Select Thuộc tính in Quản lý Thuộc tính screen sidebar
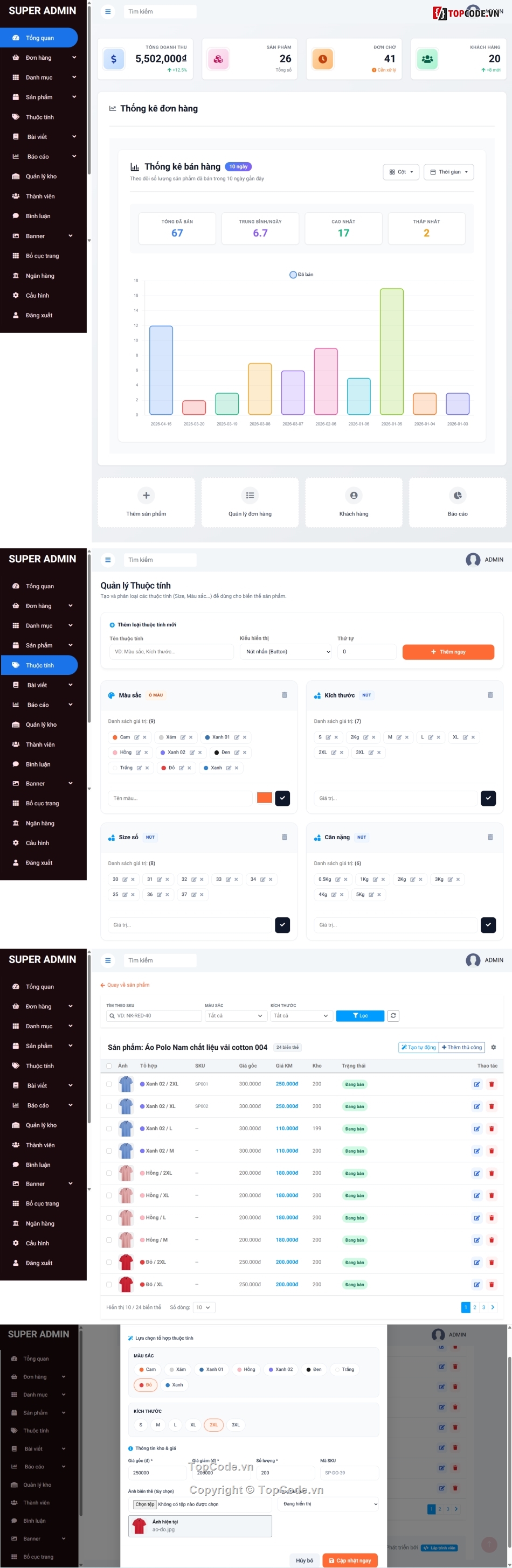The height and width of the screenshot is (1568, 512). [39, 665]
